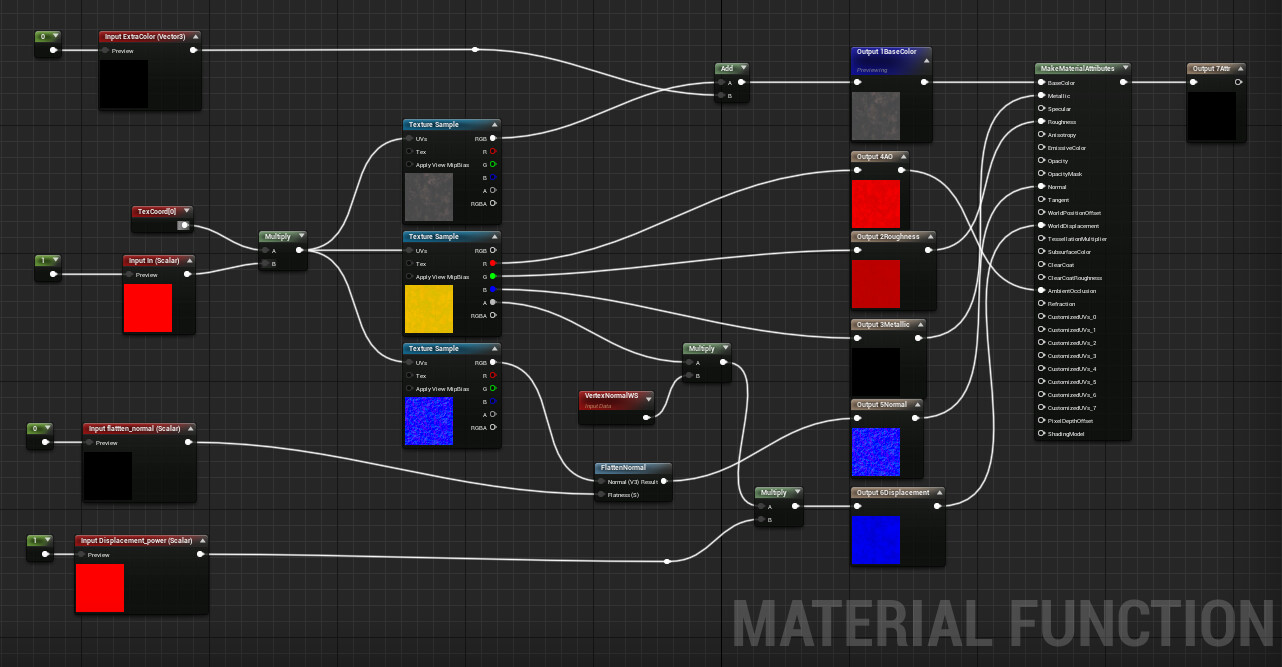Select the Multiply node feeding Output 6Displacement
The height and width of the screenshot is (667, 1282).
(x=779, y=506)
